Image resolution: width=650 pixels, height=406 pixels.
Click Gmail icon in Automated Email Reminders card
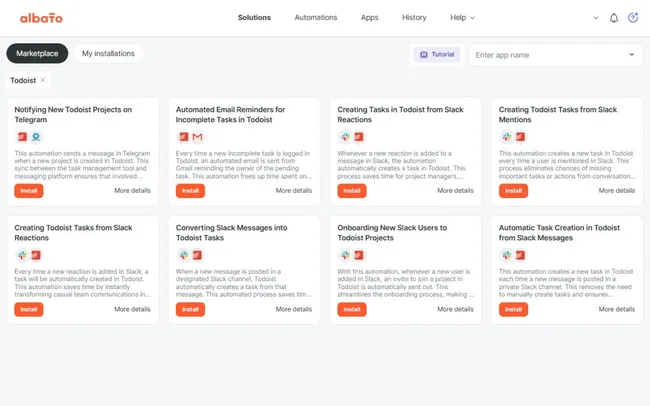coord(198,137)
